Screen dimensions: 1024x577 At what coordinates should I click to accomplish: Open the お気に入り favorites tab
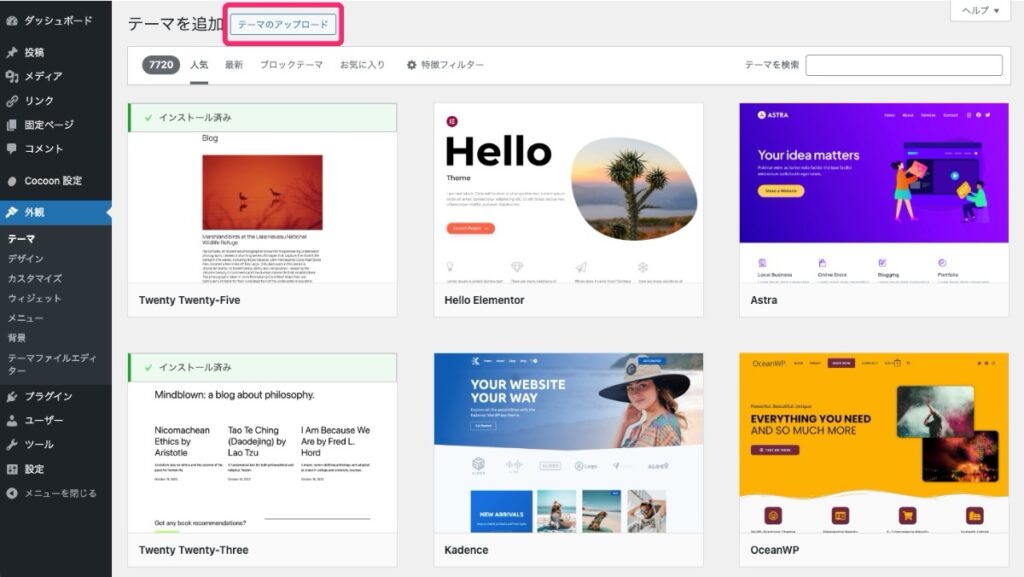tap(362, 65)
